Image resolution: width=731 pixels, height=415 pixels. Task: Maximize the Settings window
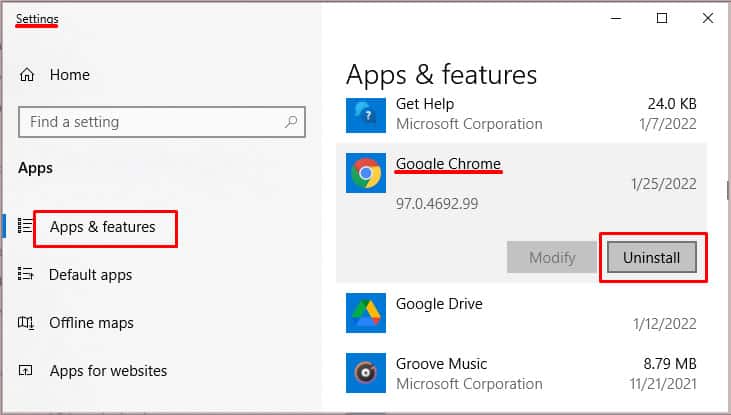click(x=662, y=18)
